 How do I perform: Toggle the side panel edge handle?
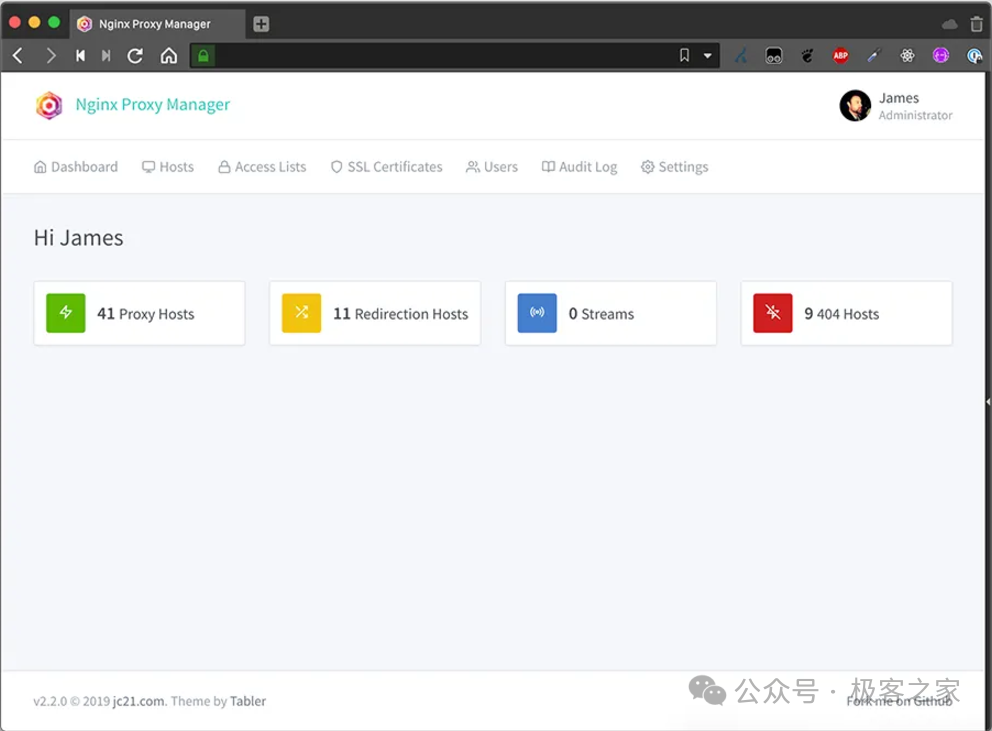pos(988,401)
